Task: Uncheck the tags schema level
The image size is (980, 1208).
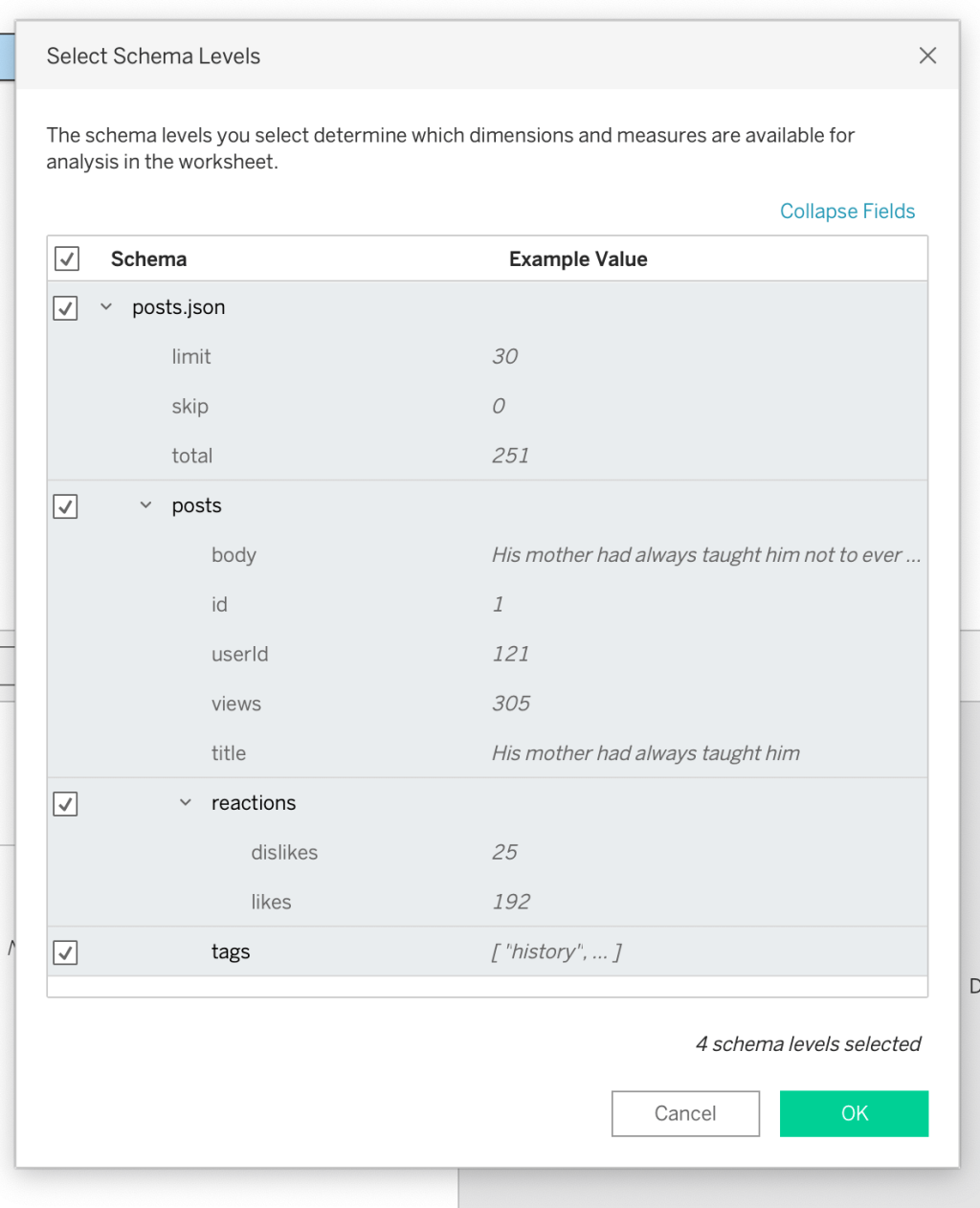Action: 65,952
